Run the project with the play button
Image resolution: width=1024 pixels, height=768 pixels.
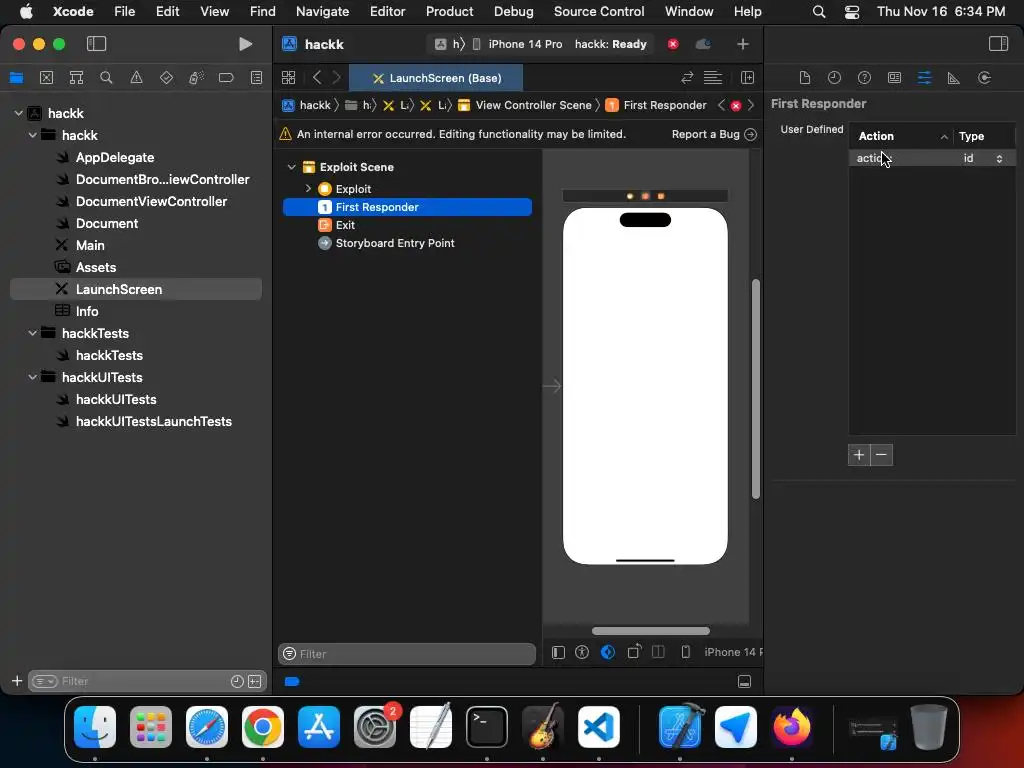click(246, 44)
